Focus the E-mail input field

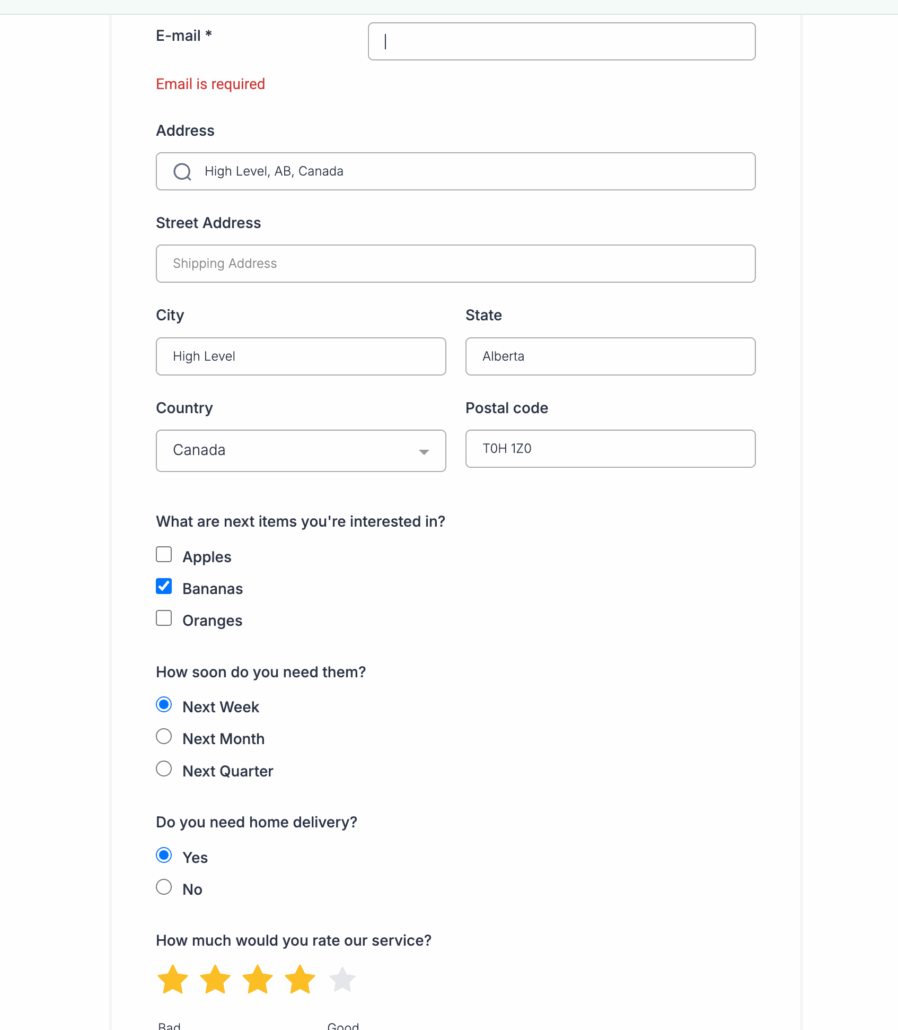[x=561, y=42]
